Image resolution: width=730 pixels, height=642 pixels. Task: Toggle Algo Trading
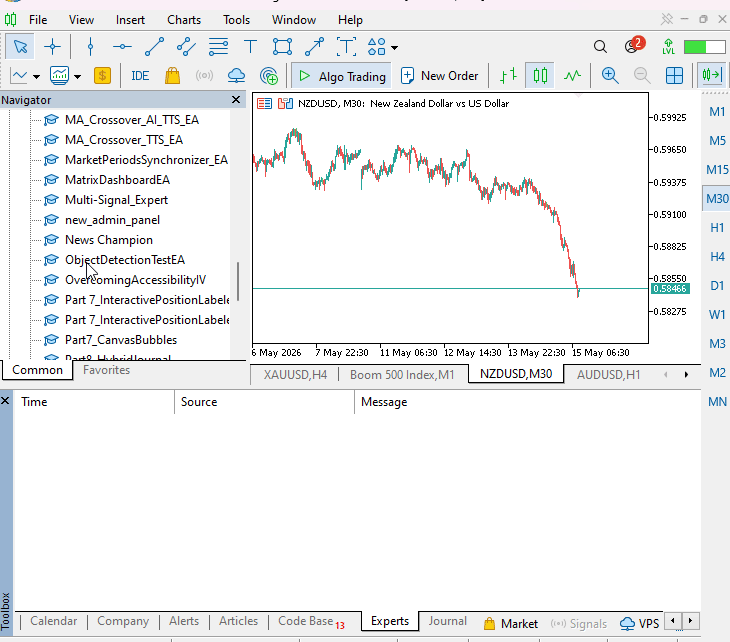point(343,76)
